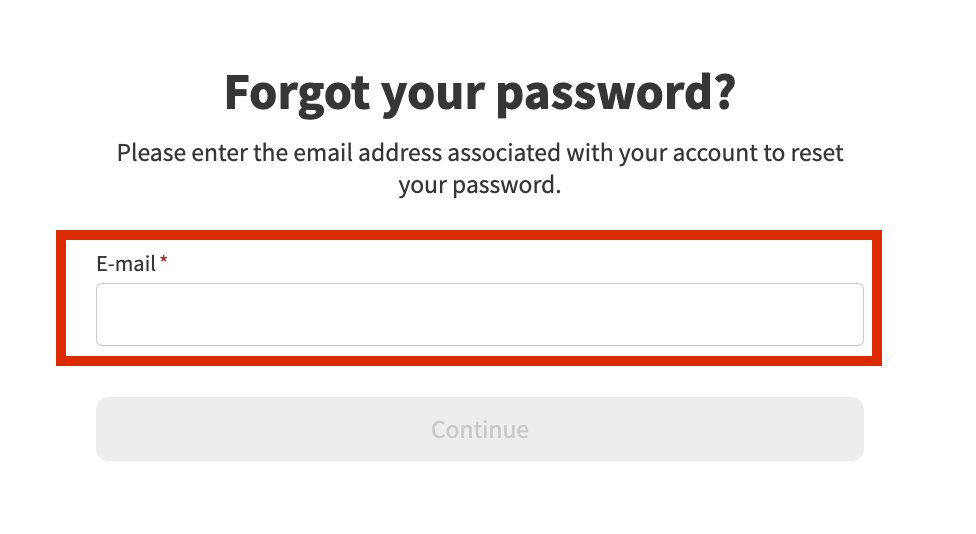Click inside the bordered email input box

[479, 315]
